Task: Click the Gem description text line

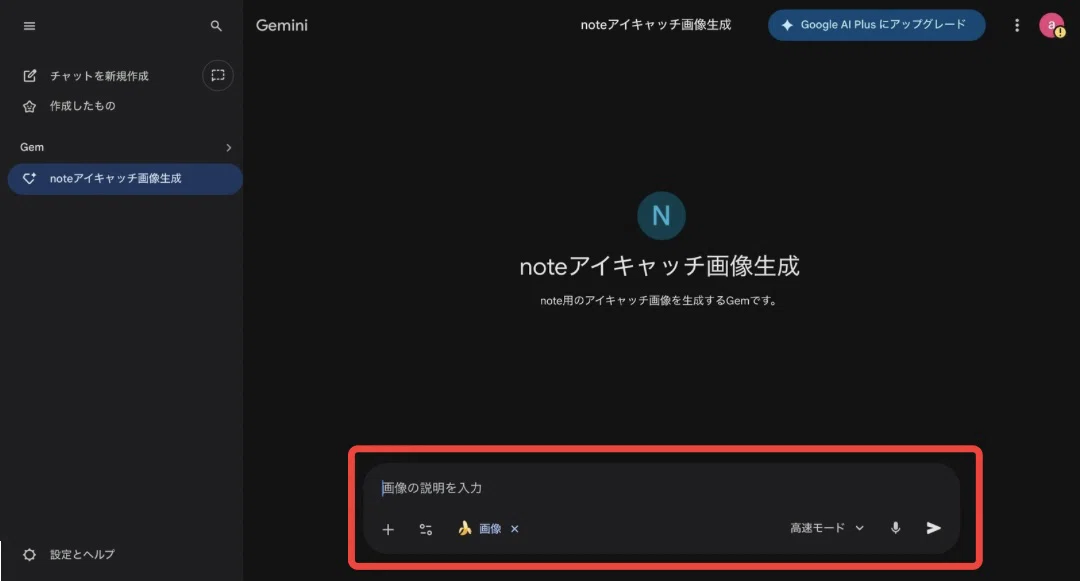Action: coord(658,301)
